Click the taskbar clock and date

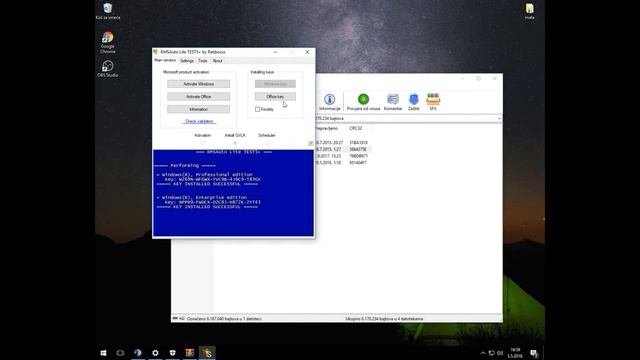click(x=515, y=353)
